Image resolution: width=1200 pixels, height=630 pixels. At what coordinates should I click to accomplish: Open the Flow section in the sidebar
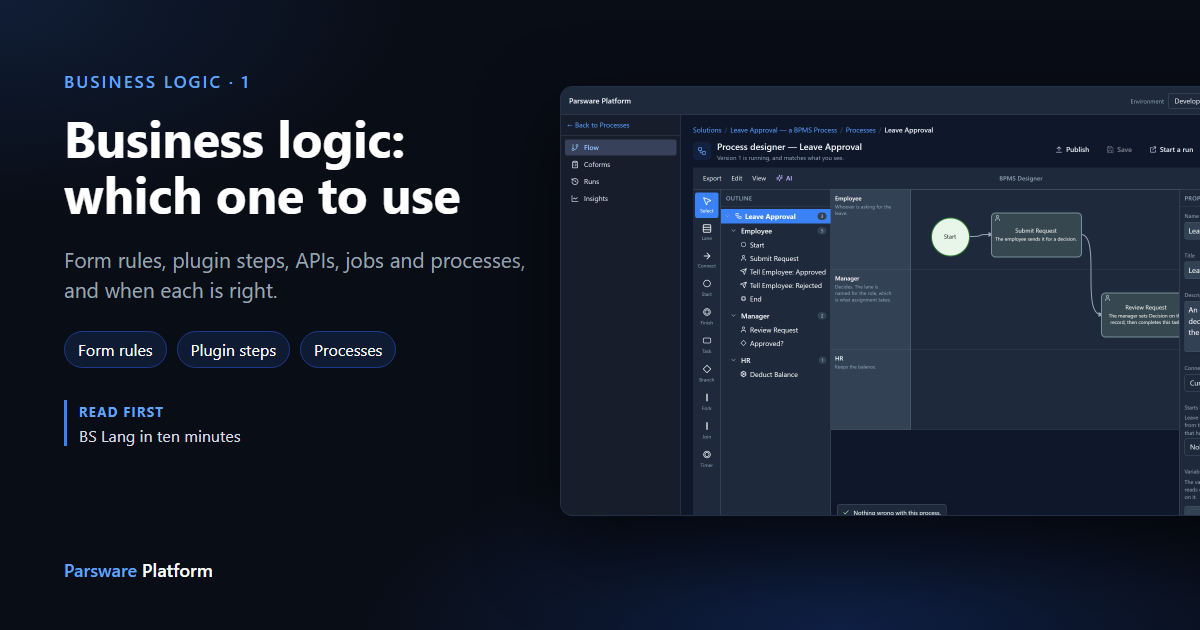pos(621,148)
